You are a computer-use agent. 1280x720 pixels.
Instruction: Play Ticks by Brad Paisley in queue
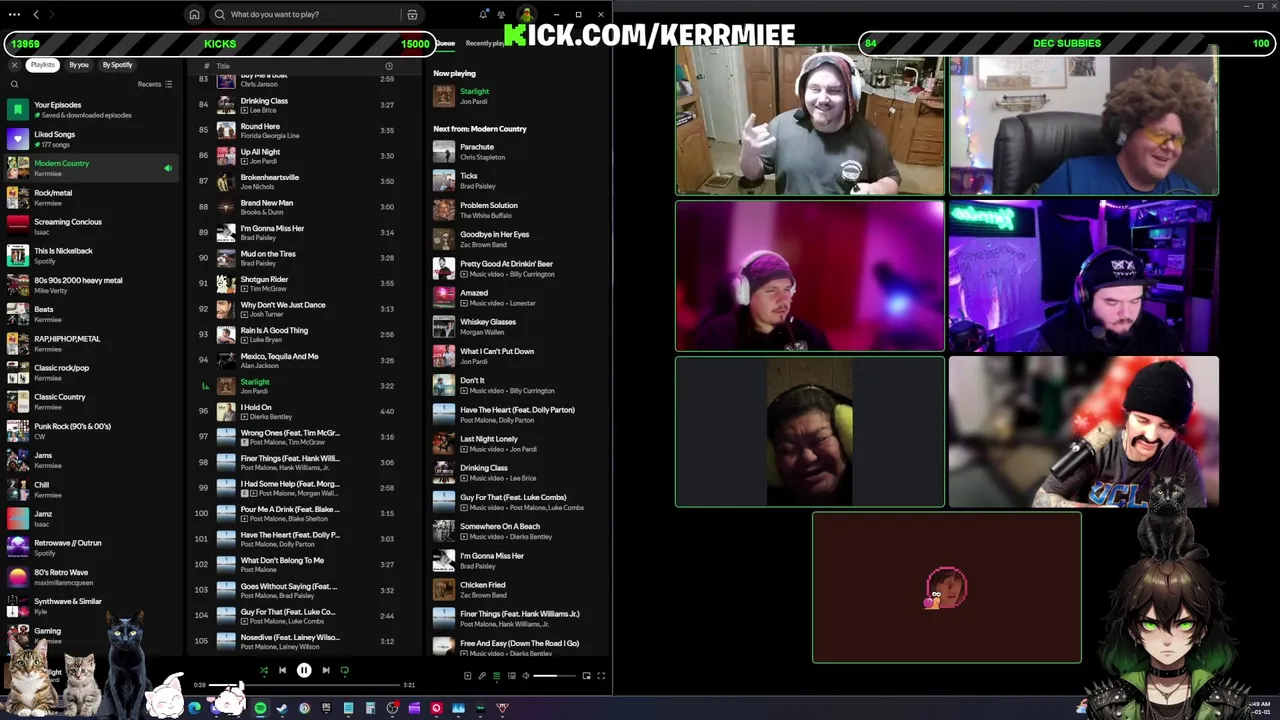tap(516, 181)
